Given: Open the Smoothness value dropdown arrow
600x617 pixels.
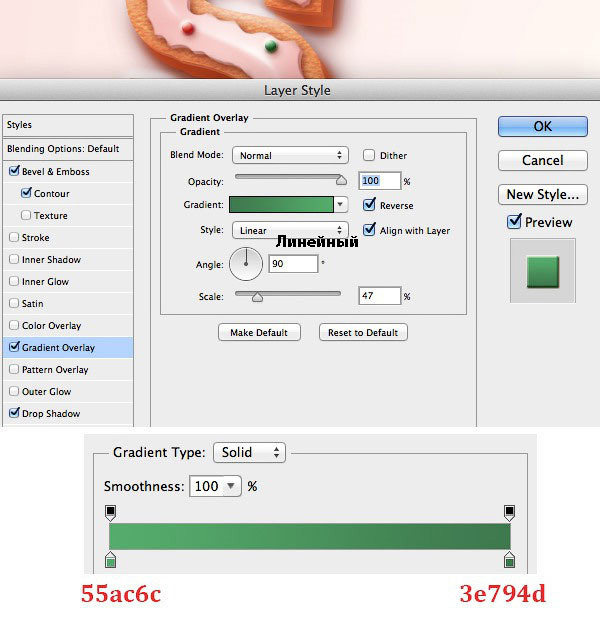Looking at the screenshot, I should click(231, 486).
